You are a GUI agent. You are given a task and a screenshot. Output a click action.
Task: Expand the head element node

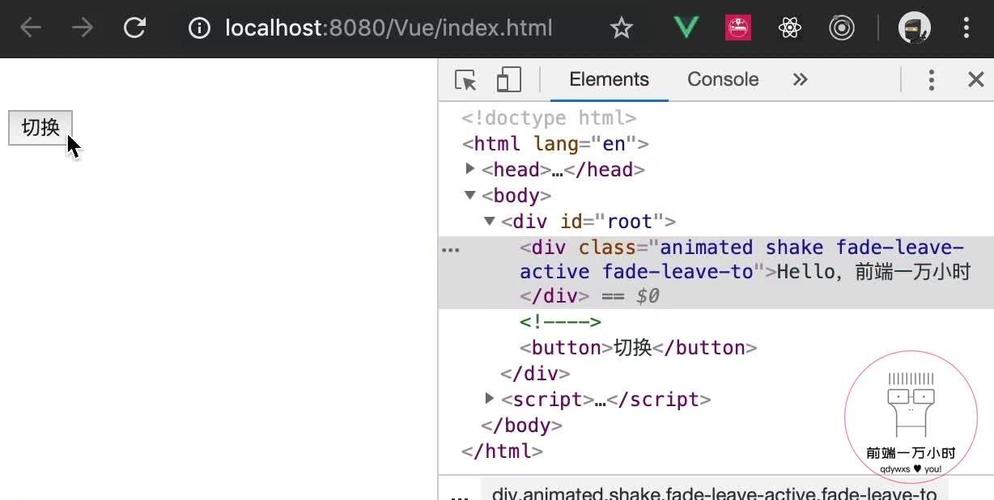471,169
